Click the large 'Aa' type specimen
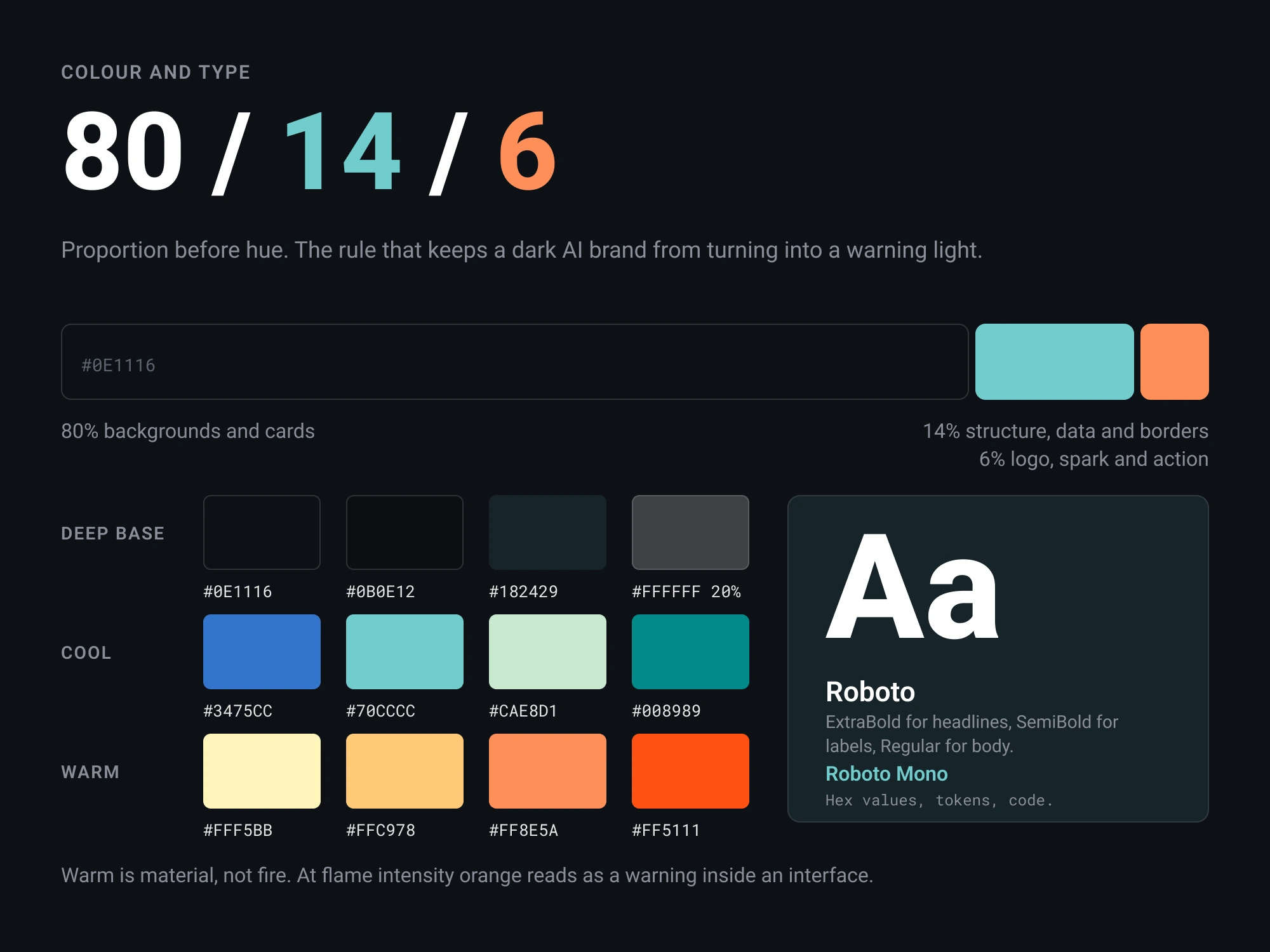The image size is (1270, 952). pos(912,587)
